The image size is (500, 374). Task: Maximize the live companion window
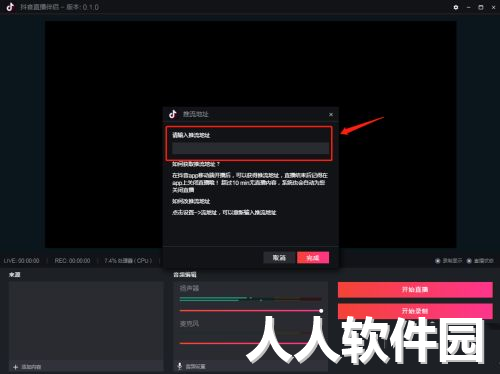[481, 7]
